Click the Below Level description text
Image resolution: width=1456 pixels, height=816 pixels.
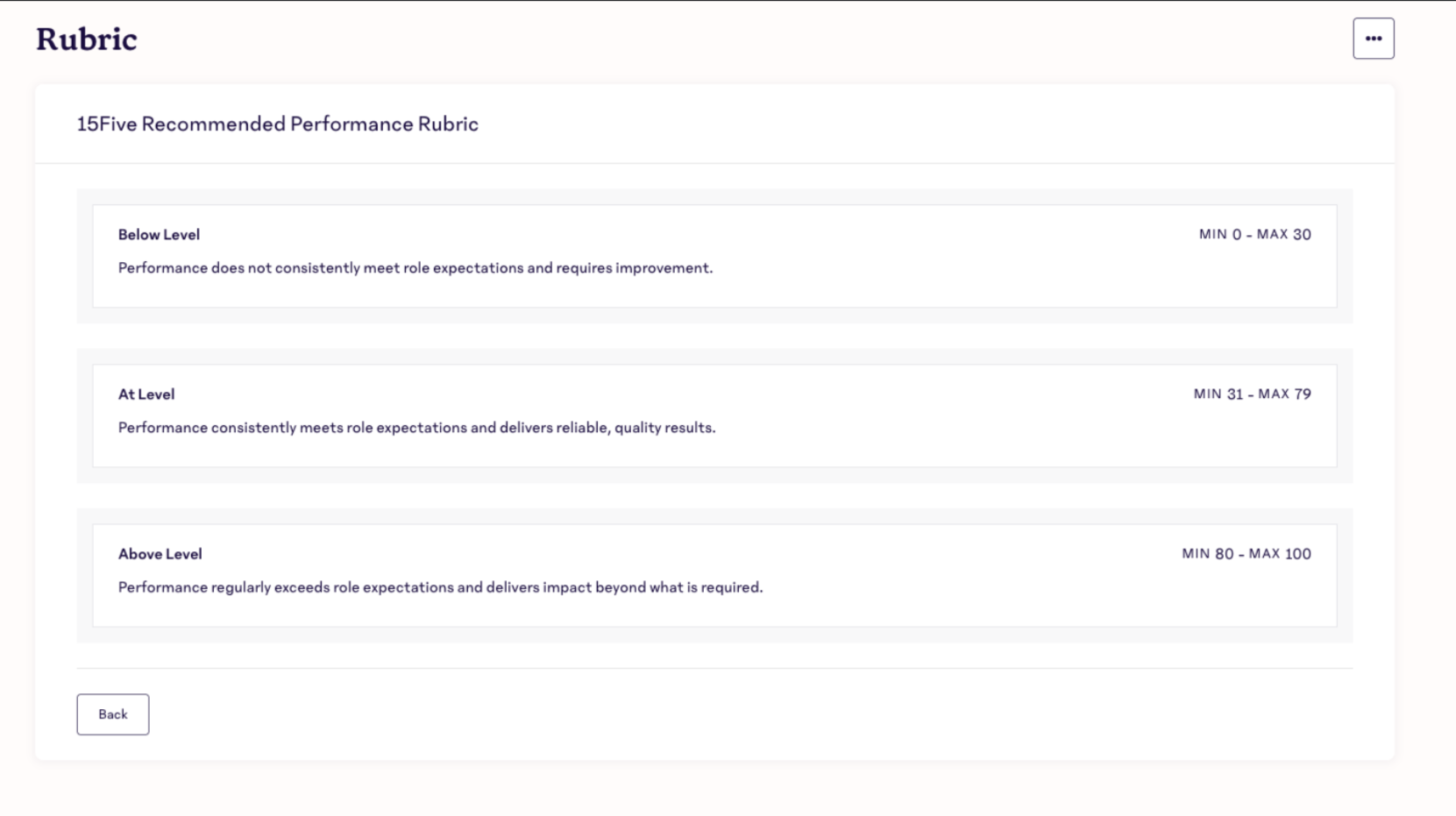tap(415, 268)
